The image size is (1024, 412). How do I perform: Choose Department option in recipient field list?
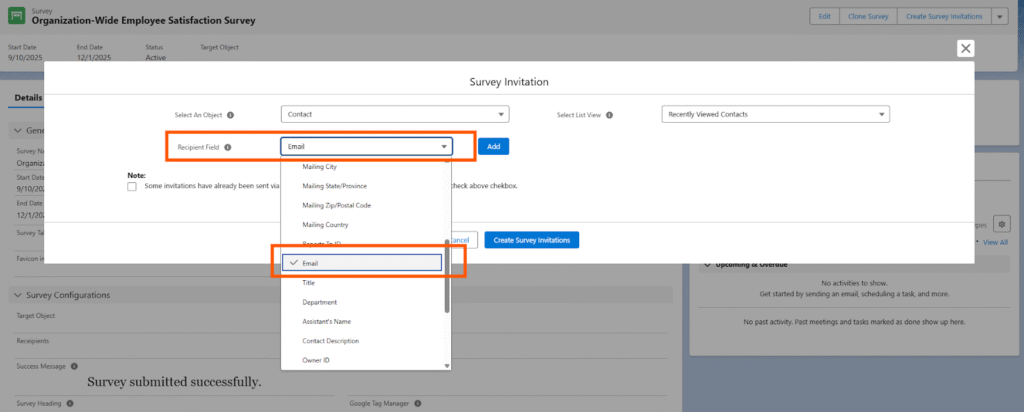(x=319, y=302)
